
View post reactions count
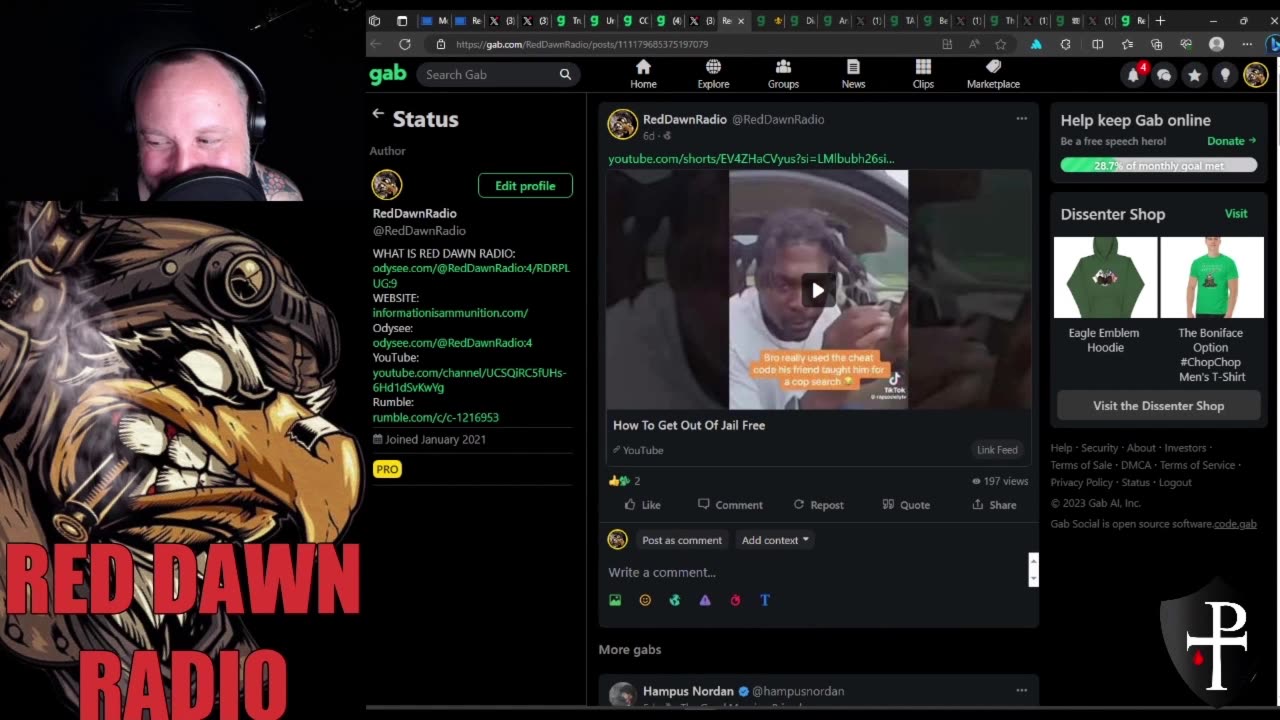(624, 481)
